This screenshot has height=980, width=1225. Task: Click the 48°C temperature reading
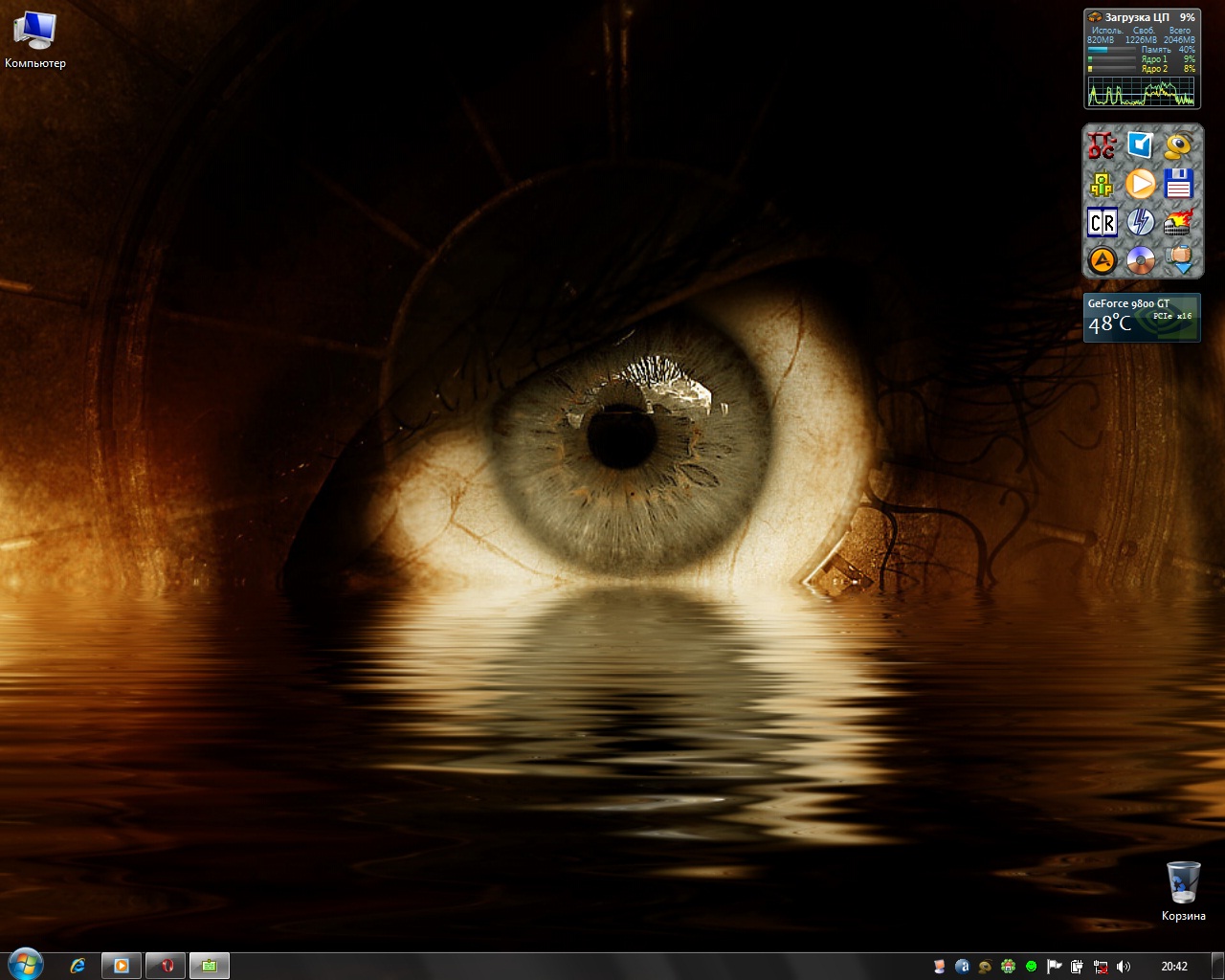click(x=1109, y=324)
